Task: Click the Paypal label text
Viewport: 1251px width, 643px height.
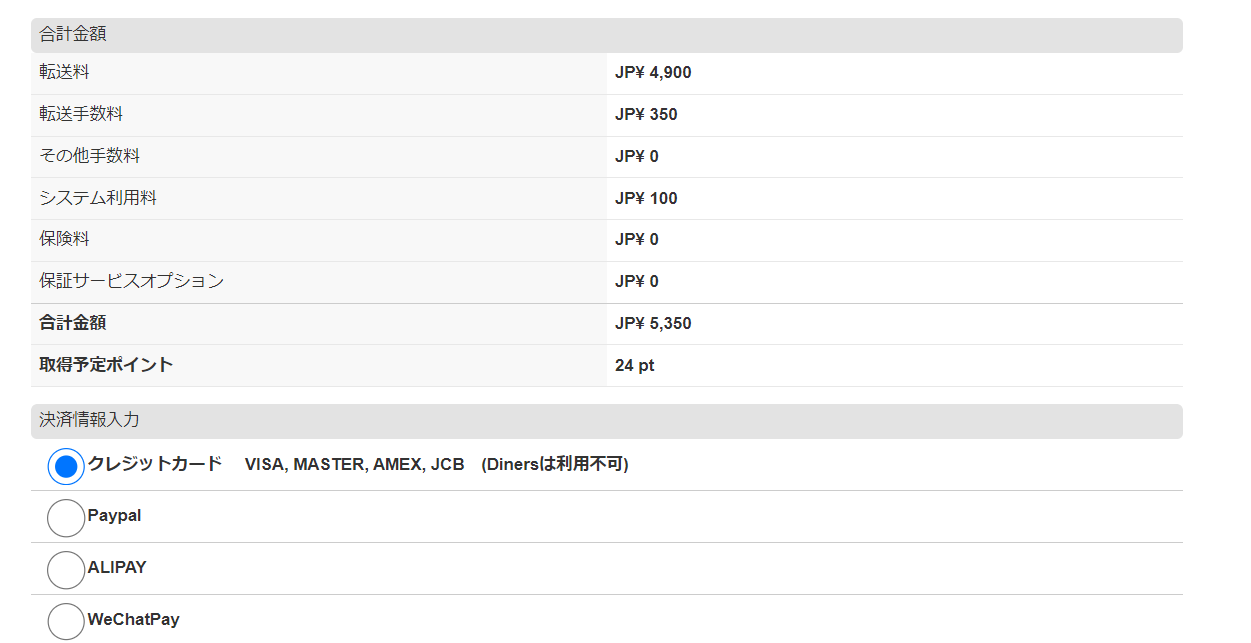Action: pyautogui.click(x=114, y=516)
